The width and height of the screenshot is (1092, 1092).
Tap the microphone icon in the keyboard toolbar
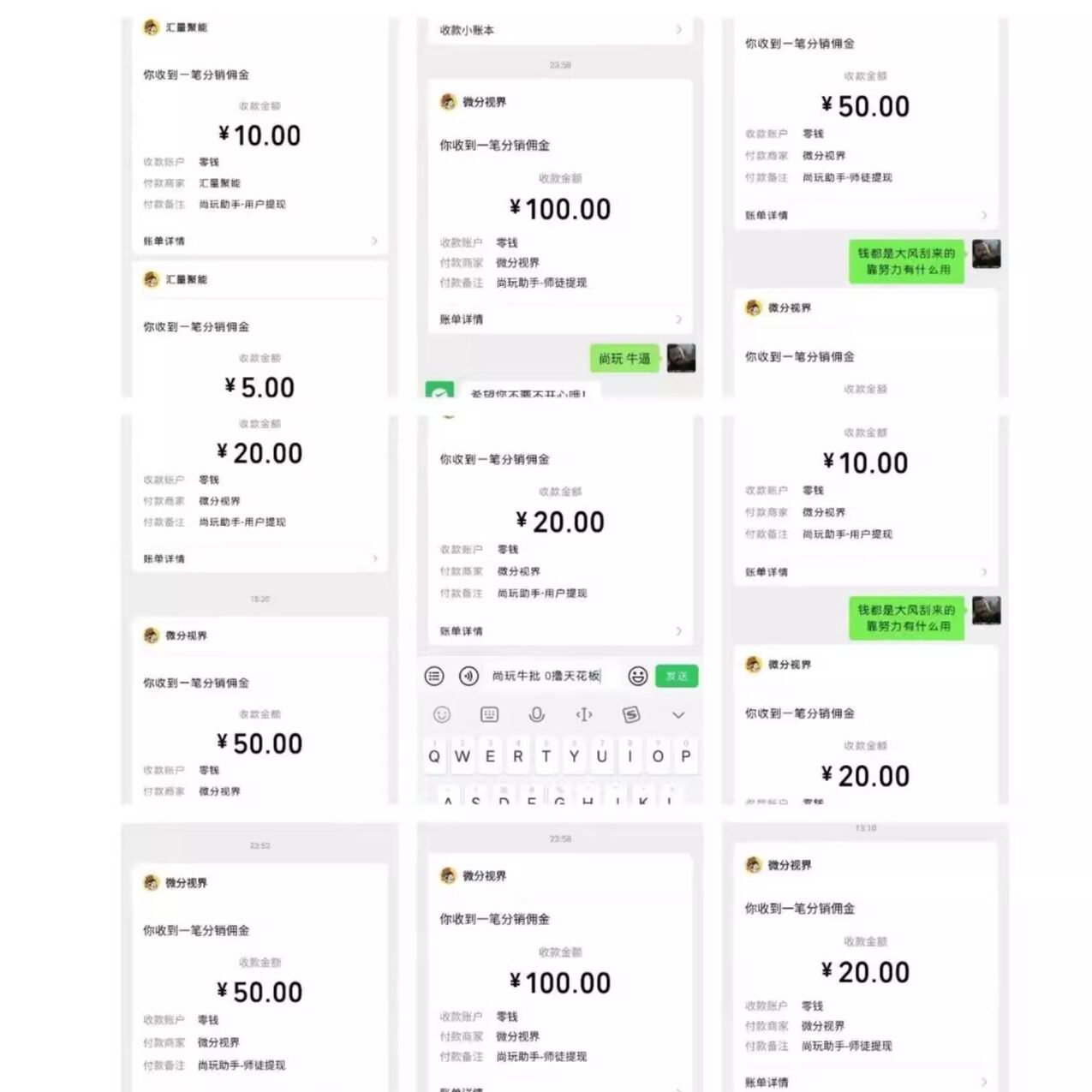(x=537, y=714)
